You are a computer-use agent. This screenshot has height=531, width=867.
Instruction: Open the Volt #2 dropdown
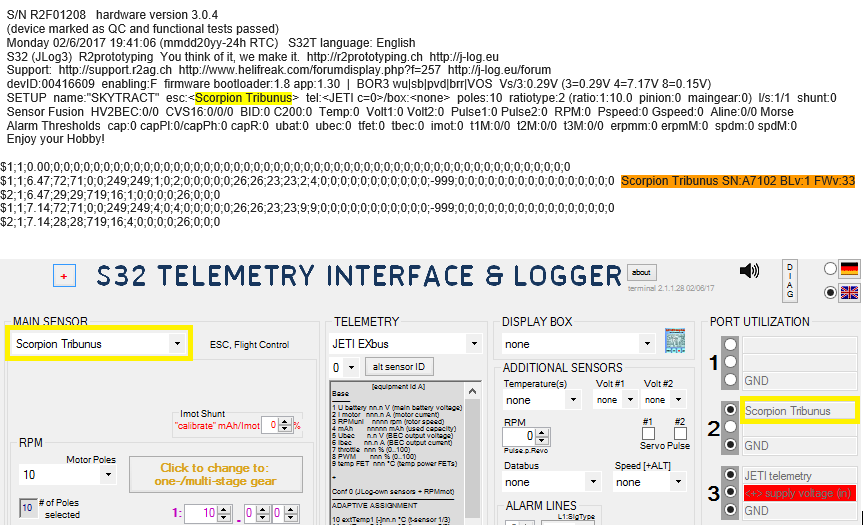[664, 400]
